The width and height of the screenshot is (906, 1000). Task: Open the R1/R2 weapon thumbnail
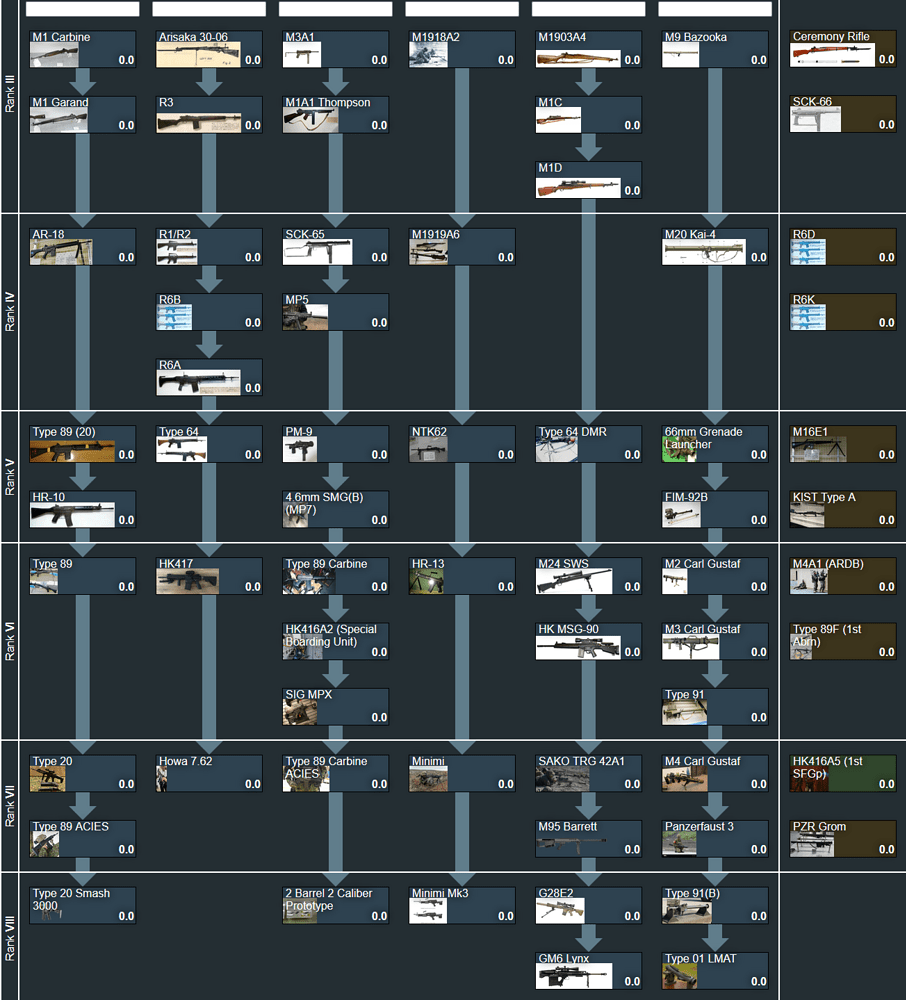(x=177, y=253)
